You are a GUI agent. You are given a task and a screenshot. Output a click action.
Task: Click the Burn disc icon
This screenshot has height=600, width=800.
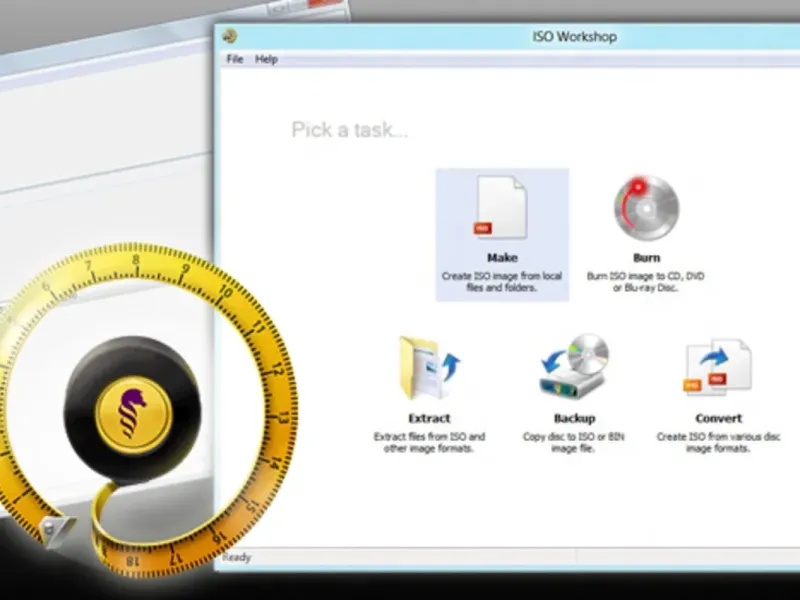pyautogui.click(x=646, y=208)
